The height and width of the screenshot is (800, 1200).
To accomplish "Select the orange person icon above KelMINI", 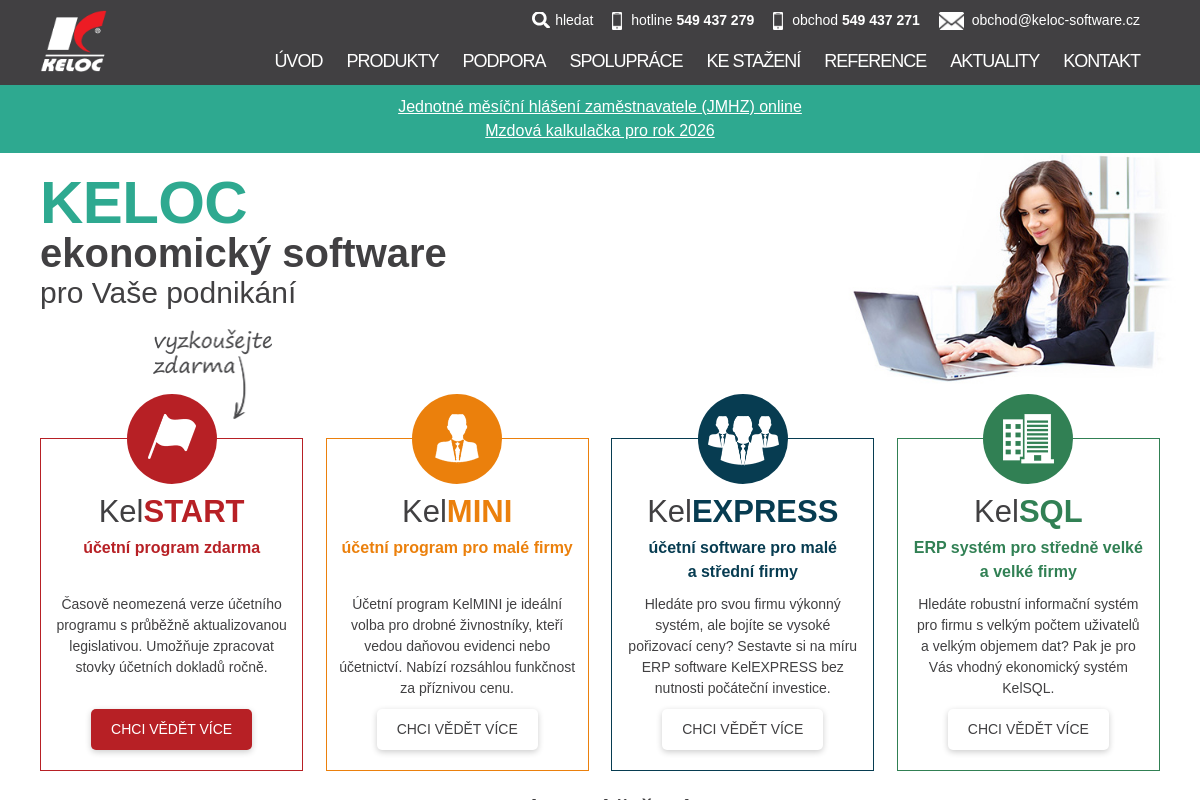I will point(457,438).
